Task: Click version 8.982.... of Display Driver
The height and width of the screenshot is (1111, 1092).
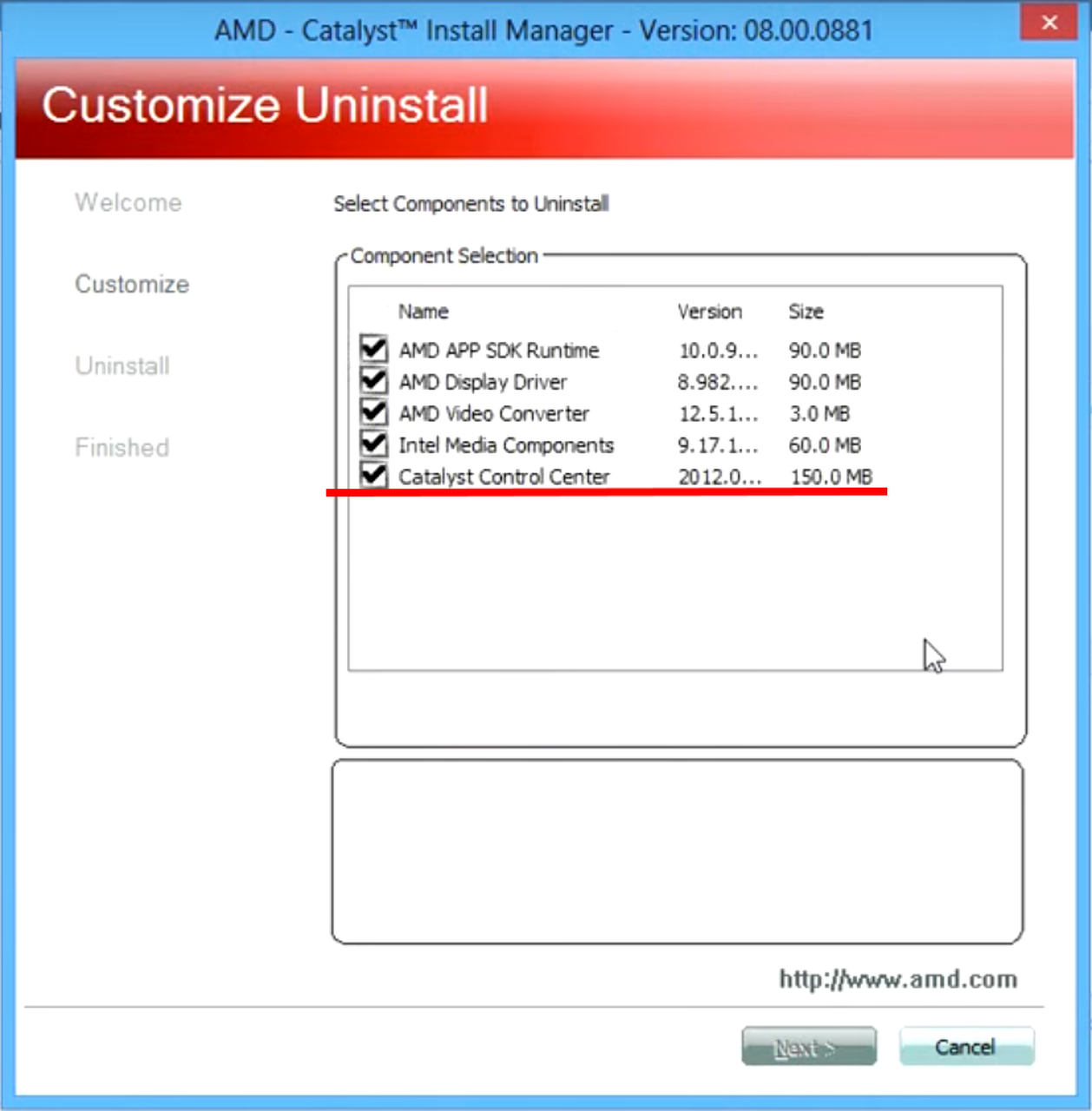Action: (x=718, y=382)
